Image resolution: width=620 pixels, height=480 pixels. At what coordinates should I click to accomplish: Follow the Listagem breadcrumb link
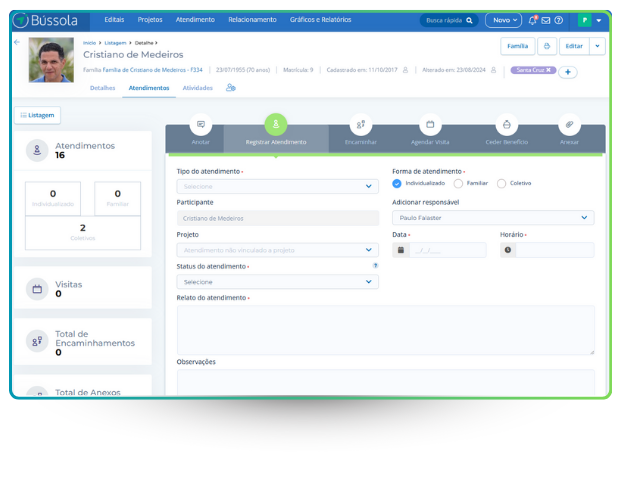click(115, 43)
